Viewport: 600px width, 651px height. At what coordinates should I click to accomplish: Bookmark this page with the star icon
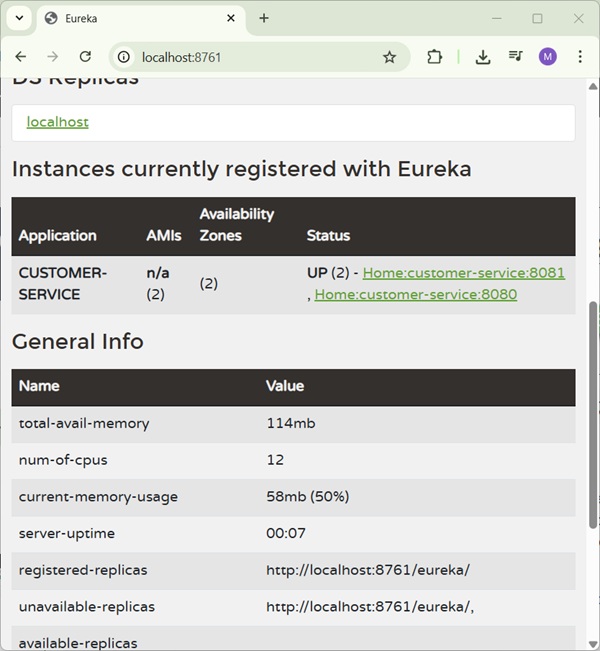pyautogui.click(x=389, y=57)
